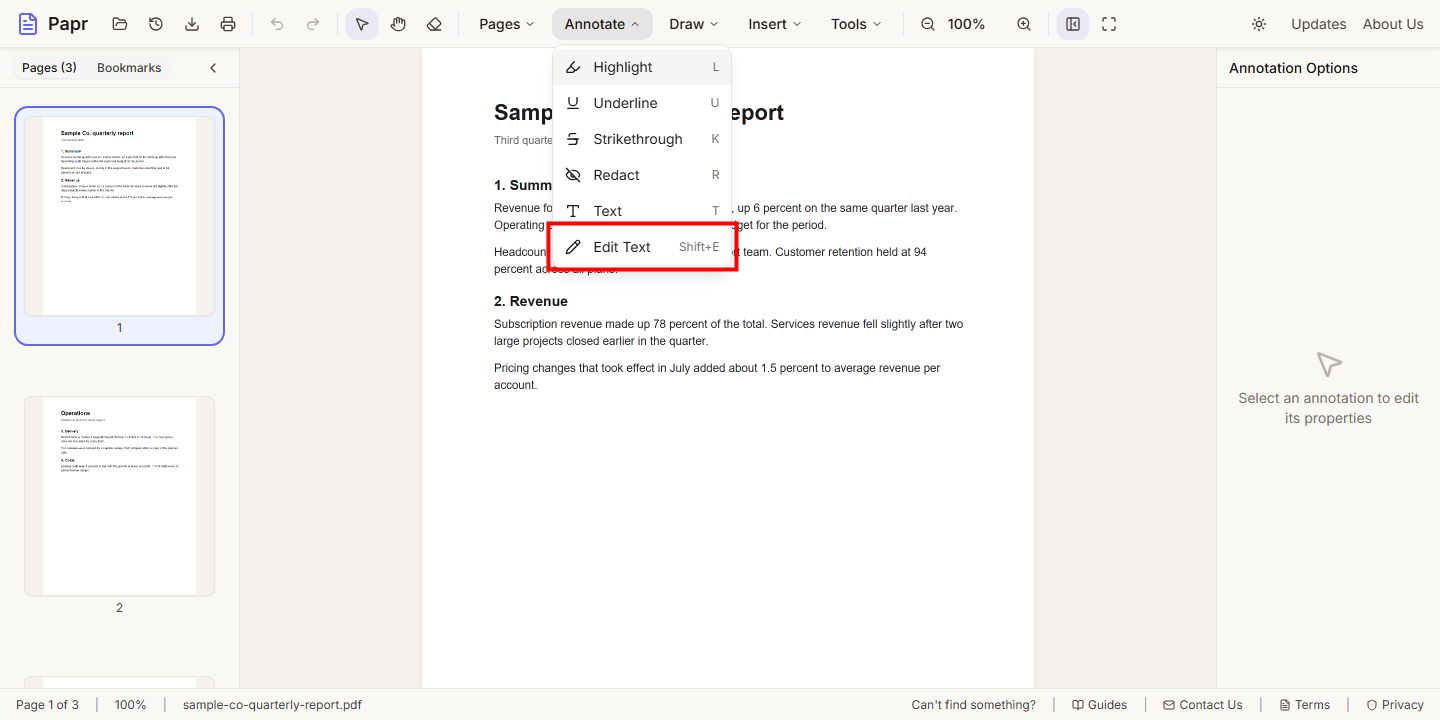Choose Highlight from the Annotate menu
The width and height of the screenshot is (1440, 720).
pos(642,67)
